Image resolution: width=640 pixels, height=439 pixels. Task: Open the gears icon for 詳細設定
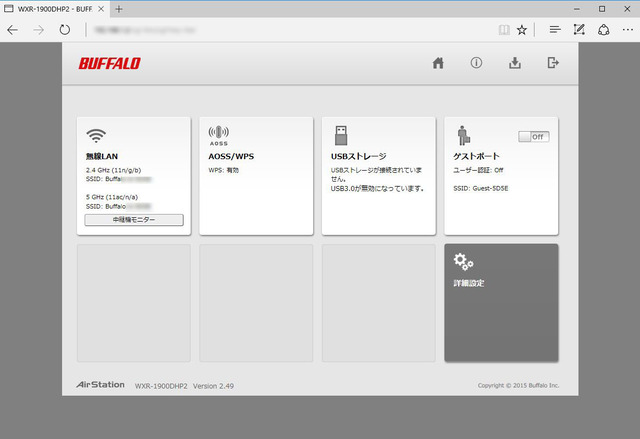pos(463,262)
